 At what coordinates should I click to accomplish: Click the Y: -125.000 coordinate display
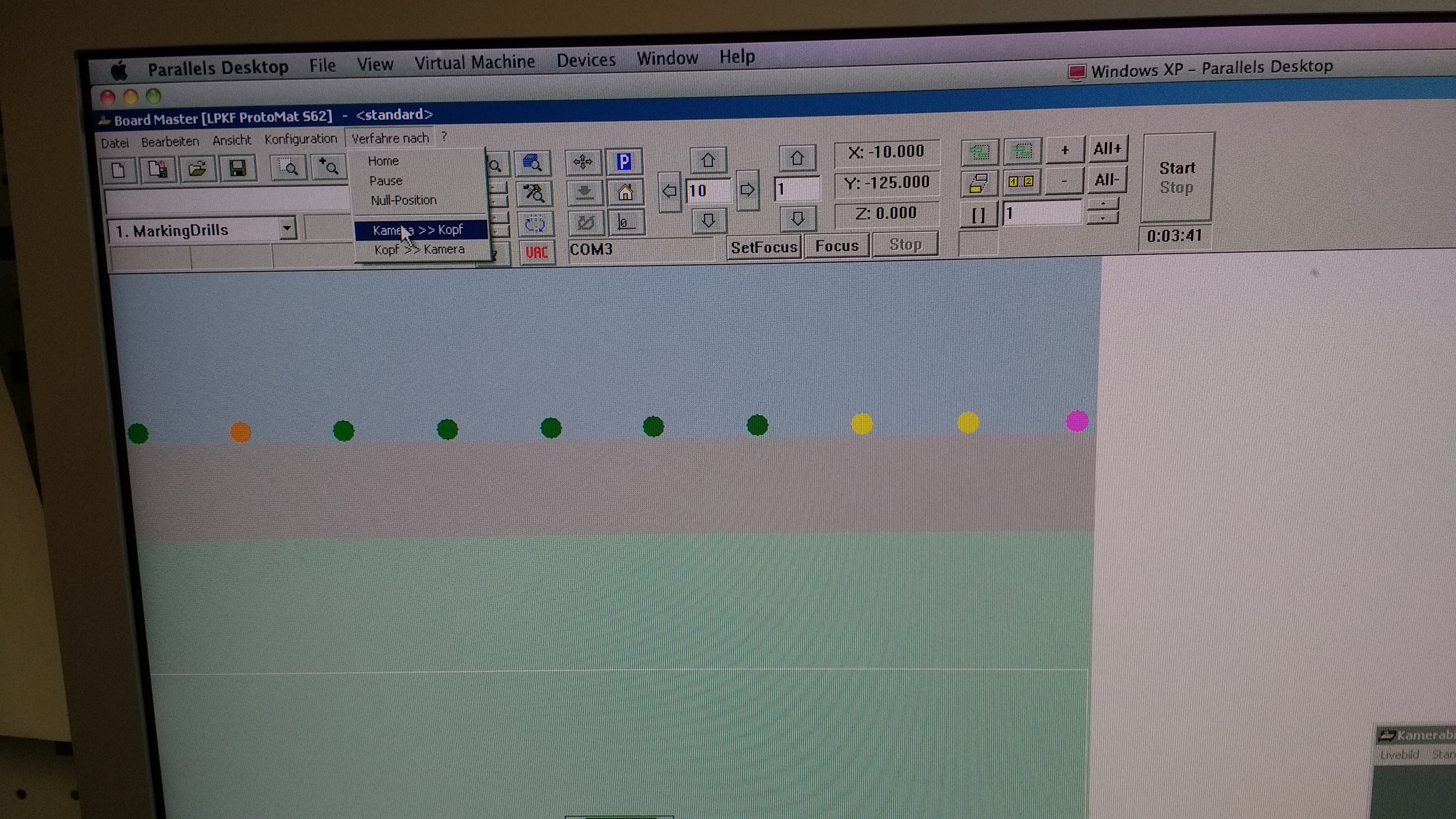[886, 183]
